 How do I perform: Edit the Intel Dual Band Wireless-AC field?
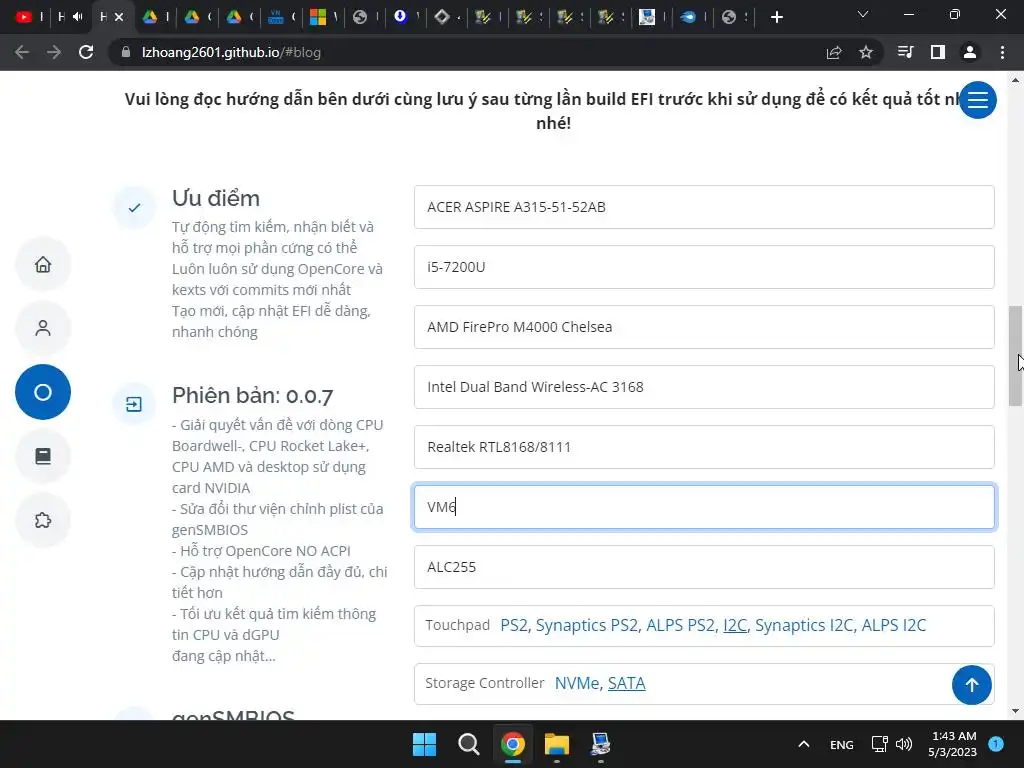click(x=704, y=387)
